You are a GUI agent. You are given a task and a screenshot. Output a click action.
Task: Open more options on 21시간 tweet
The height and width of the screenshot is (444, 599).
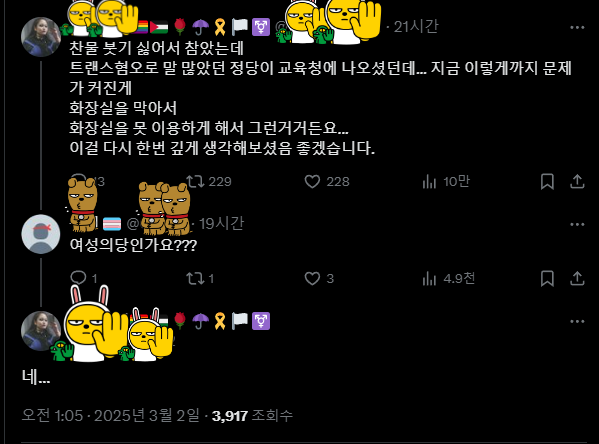point(577,28)
